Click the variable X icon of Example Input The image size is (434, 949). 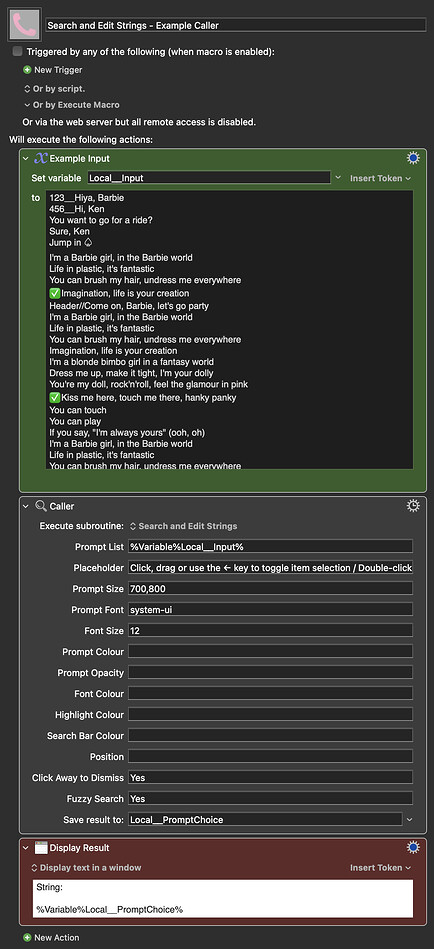tap(41, 159)
